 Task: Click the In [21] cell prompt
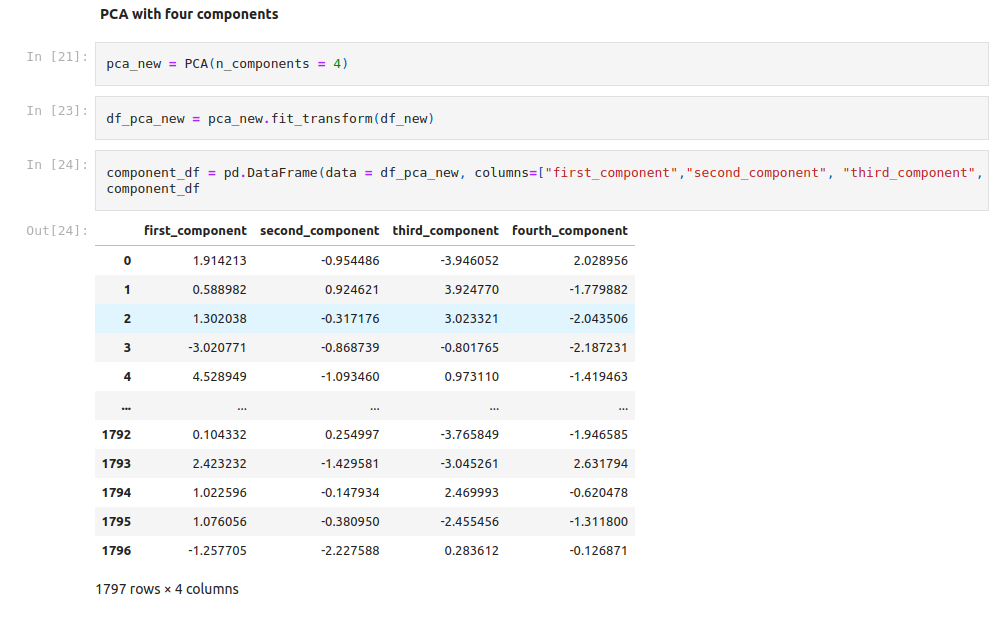56,57
